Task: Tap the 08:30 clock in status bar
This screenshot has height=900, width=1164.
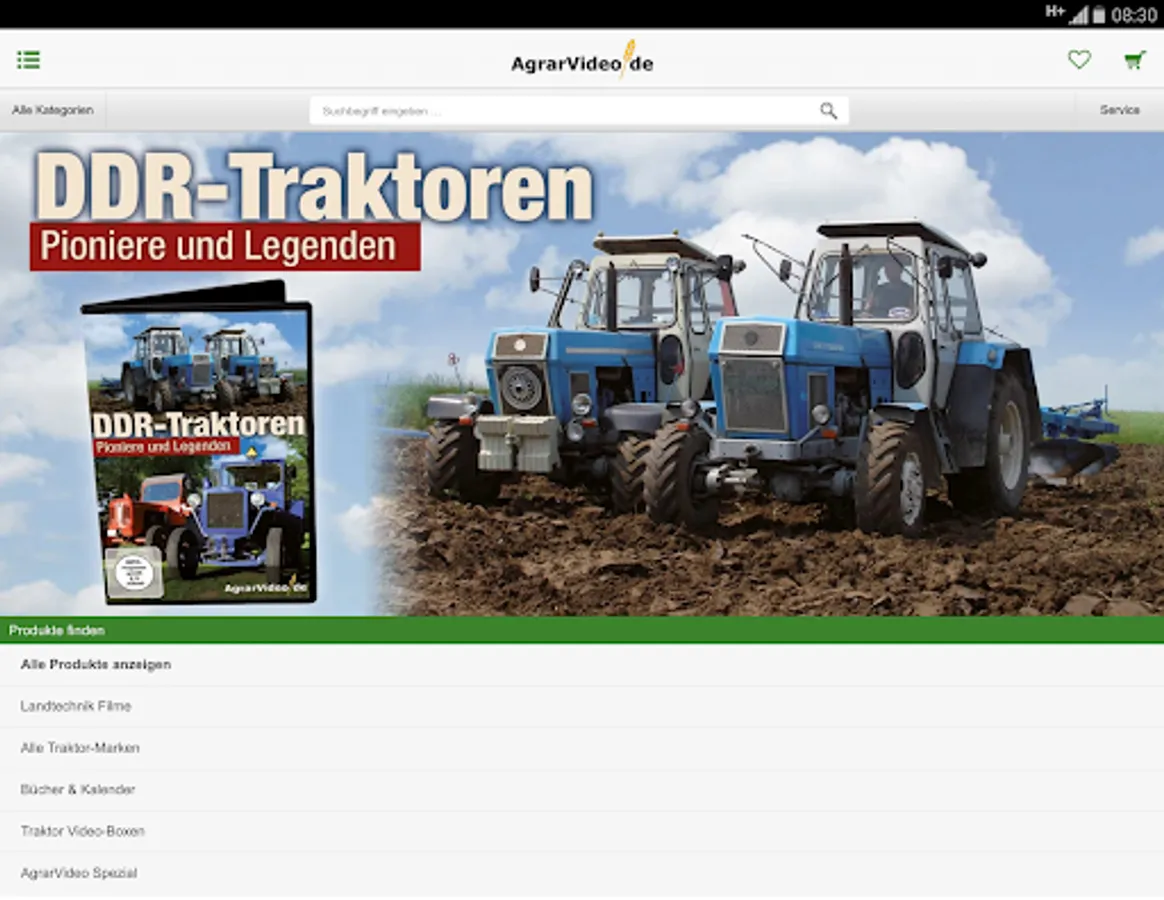Action: pos(1134,15)
